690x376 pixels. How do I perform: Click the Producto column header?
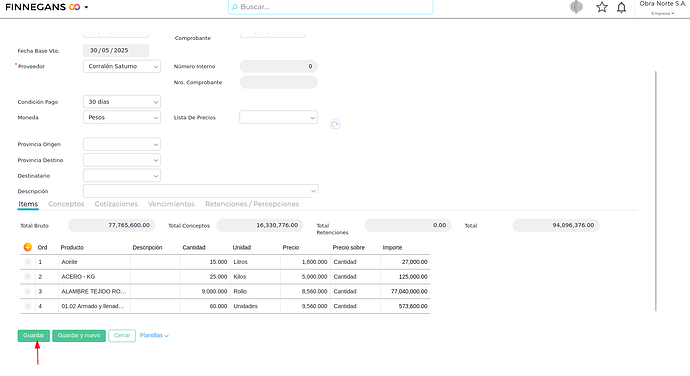[x=72, y=247]
